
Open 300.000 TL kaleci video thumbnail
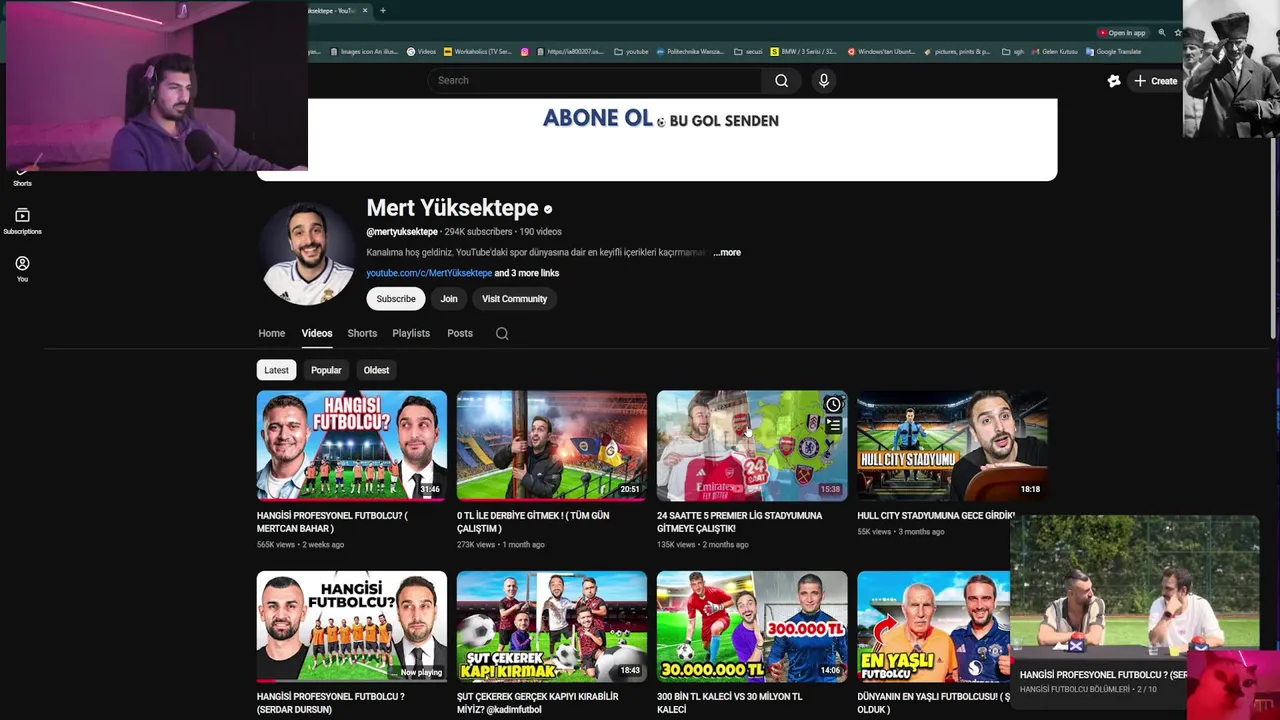[x=752, y=626]
